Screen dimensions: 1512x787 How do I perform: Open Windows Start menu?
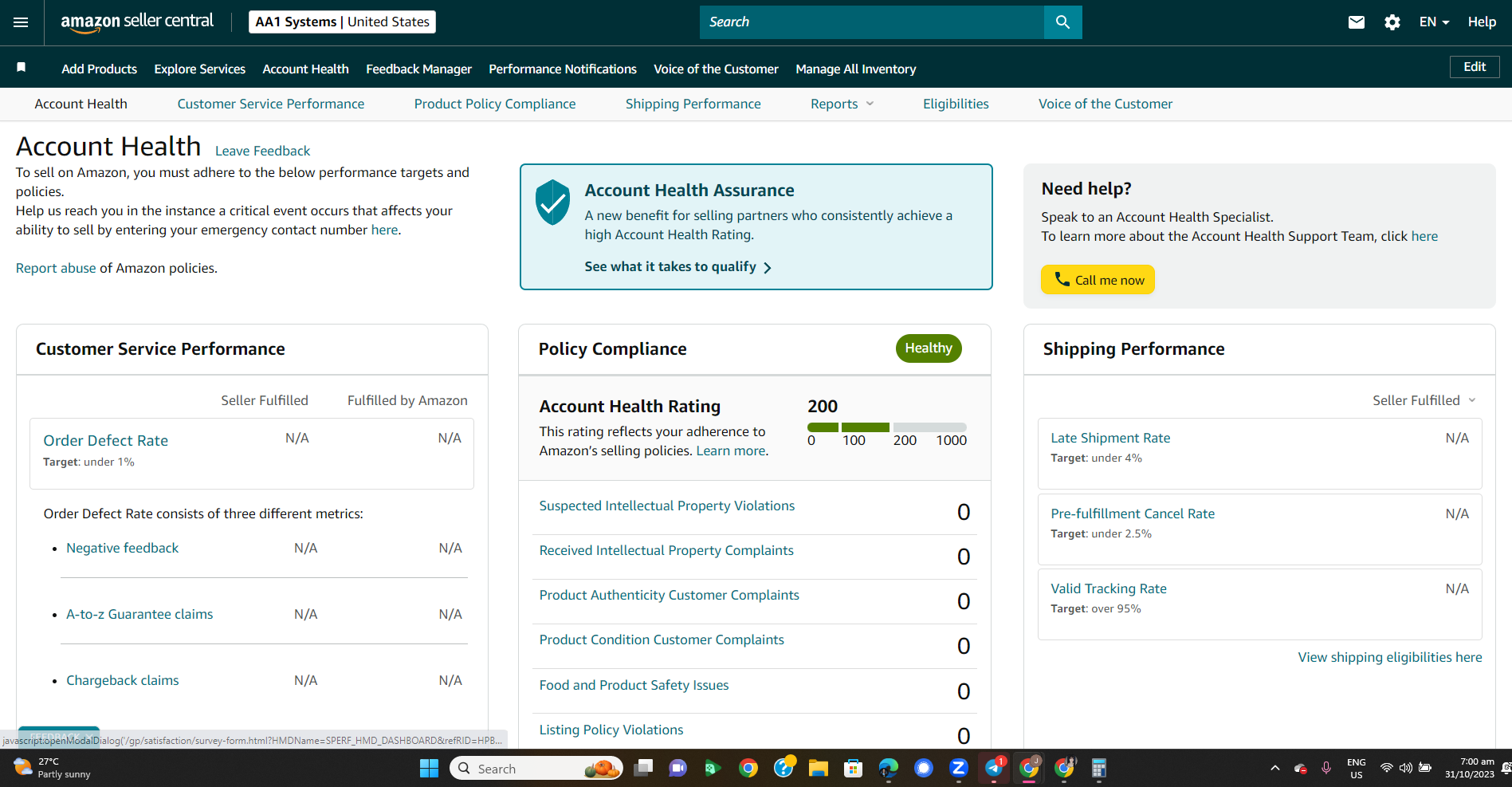coord(429,768)
